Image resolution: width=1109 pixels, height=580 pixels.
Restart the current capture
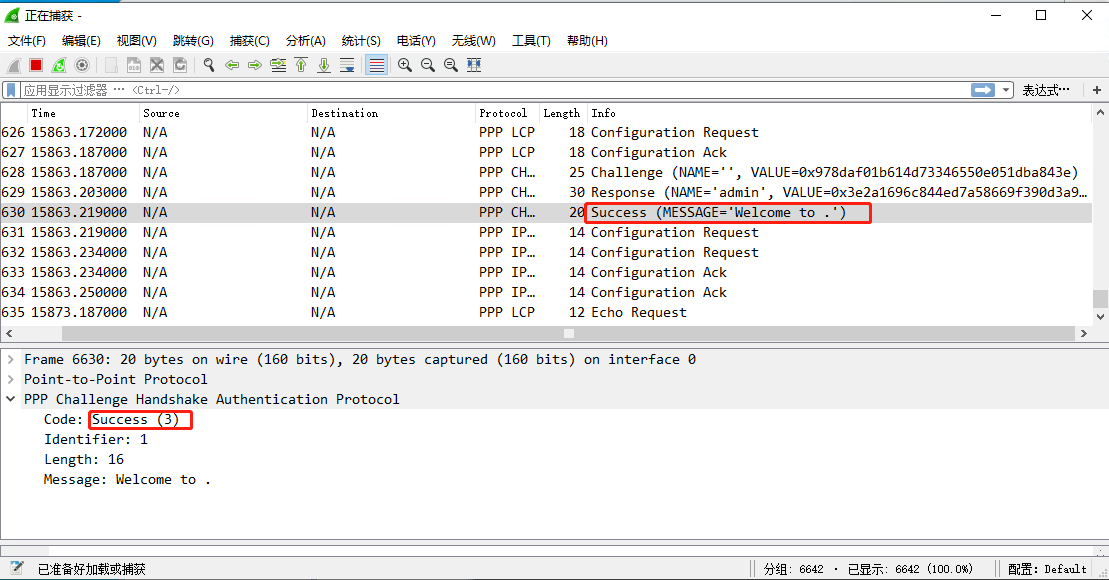coord(59,65)
